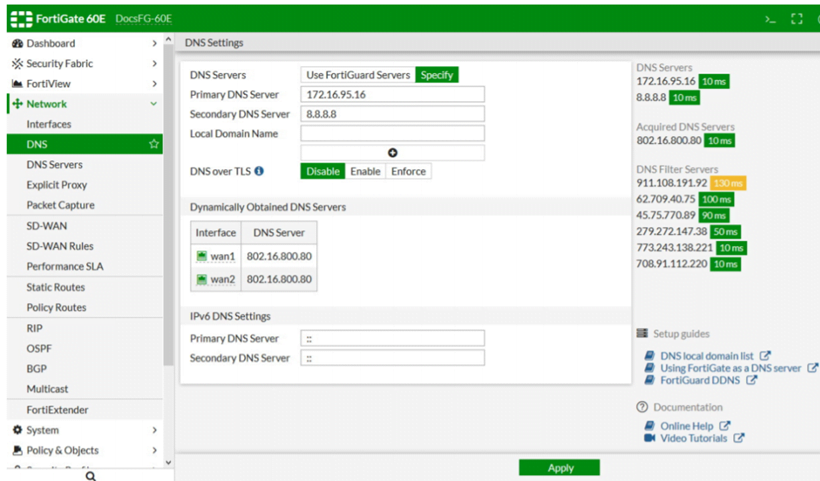Select Use FortiGuard Servers option

pyautogui.click(x=357, y=75)
